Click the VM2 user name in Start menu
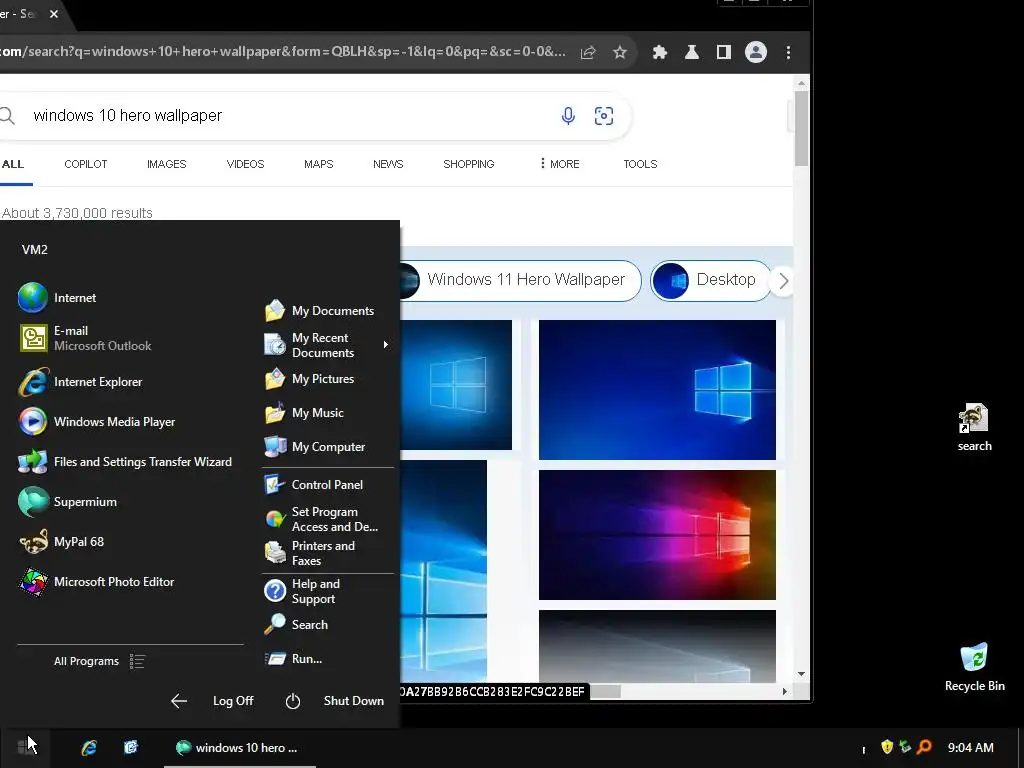This screenshot has height=768, width=1024. pyautogui.click(x=35, y=249)
